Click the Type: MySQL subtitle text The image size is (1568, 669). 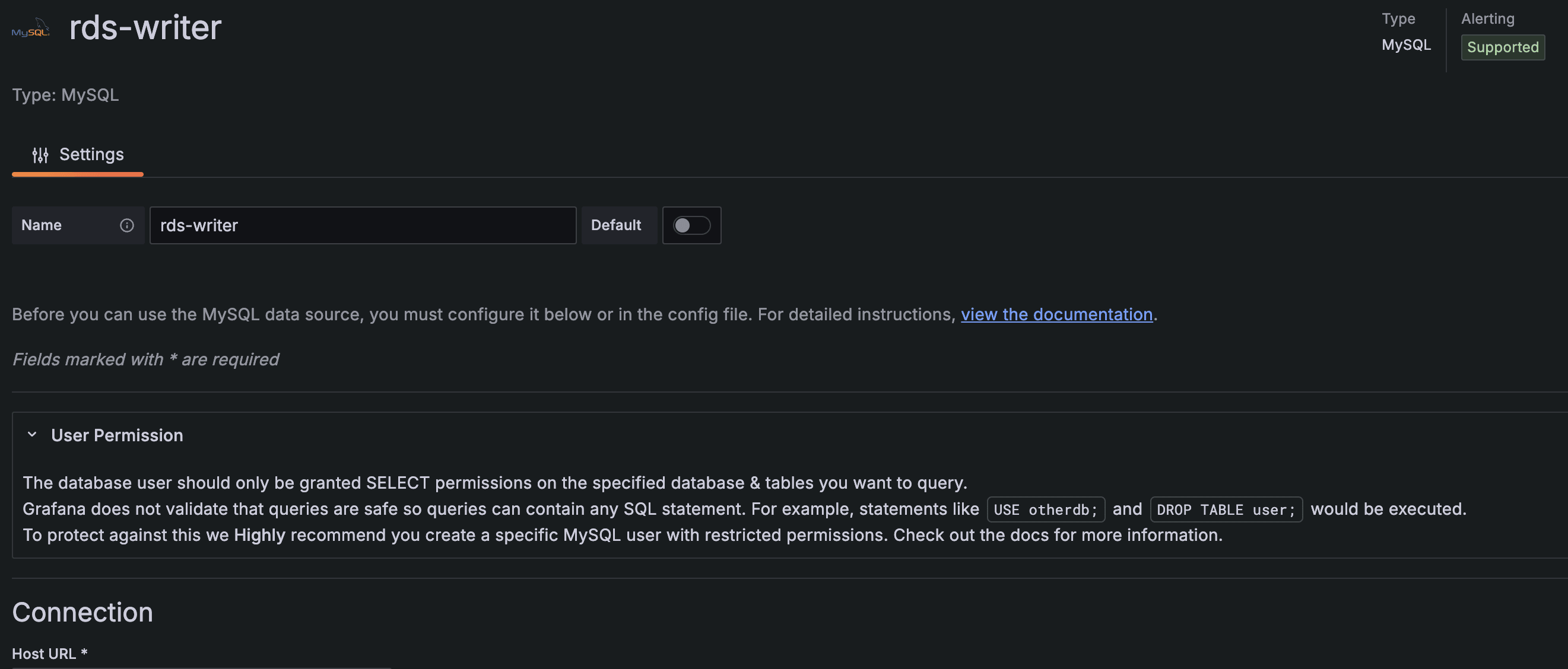(65, 95)
